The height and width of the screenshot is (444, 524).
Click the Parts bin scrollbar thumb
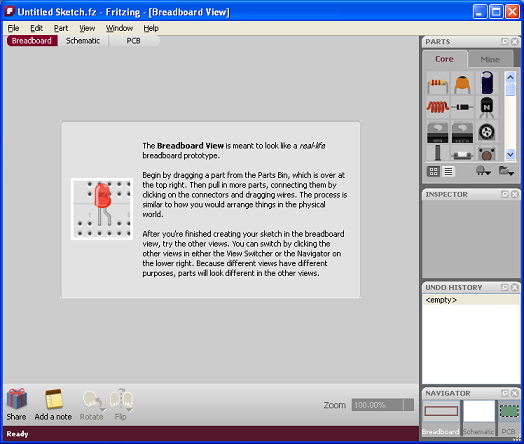click(510, 90)
